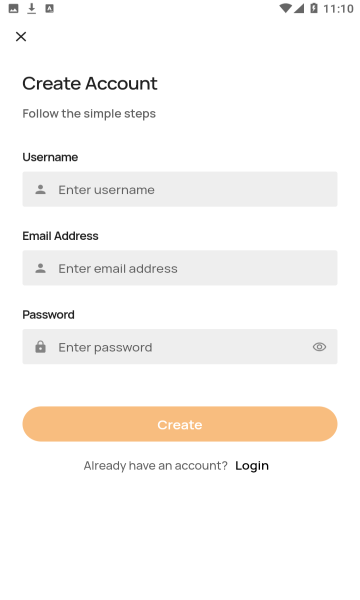Click the Email Address label
Viewport: 360px width, 600px height.
pyautogui.click(x=60, y=236)
